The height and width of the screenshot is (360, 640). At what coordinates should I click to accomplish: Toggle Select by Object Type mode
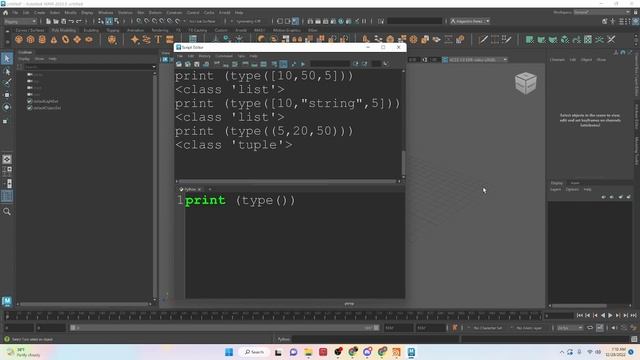pos(109,21)
